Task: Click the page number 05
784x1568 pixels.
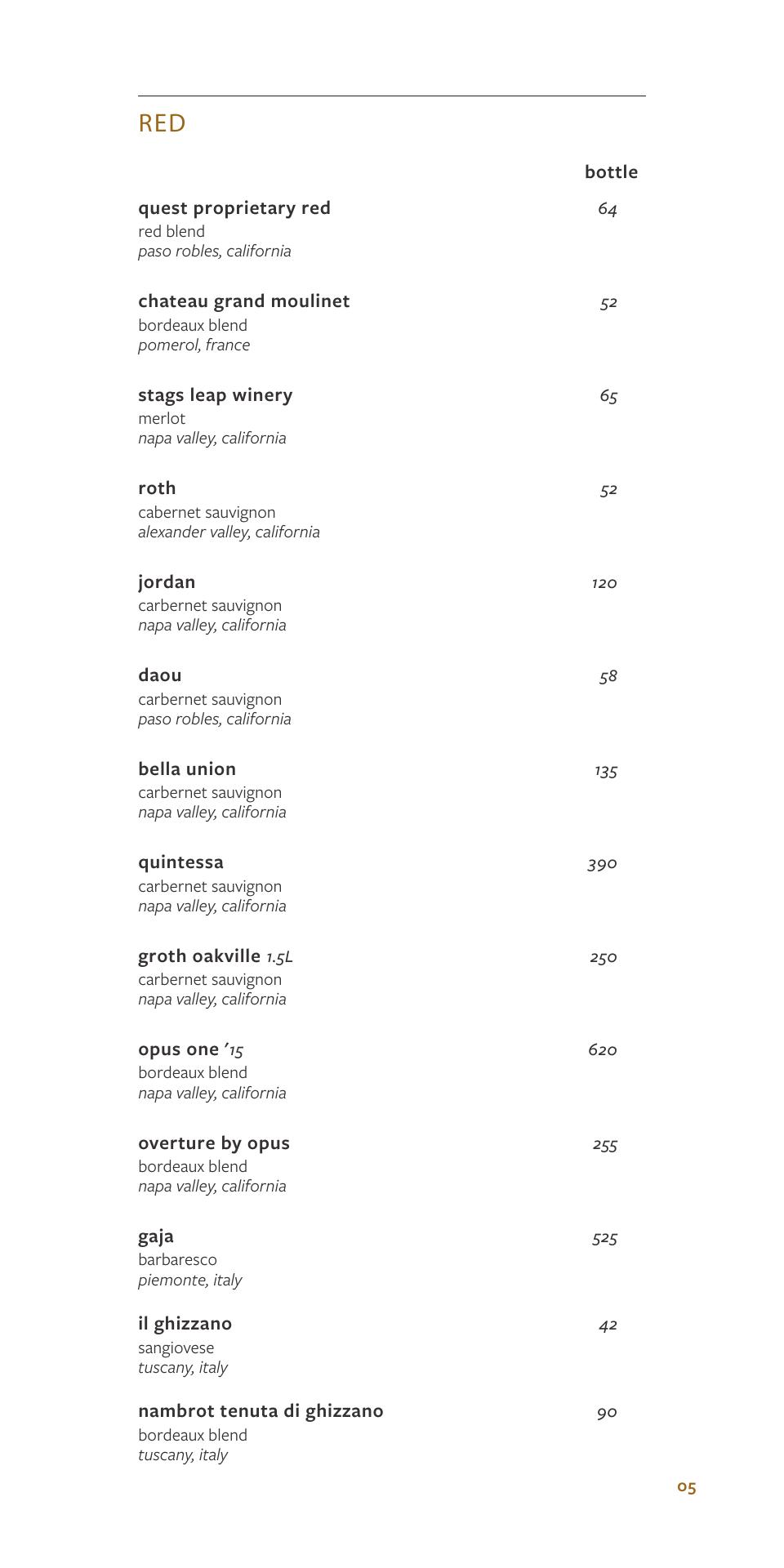Action: pyautogui.click(x=687, y=1487)
